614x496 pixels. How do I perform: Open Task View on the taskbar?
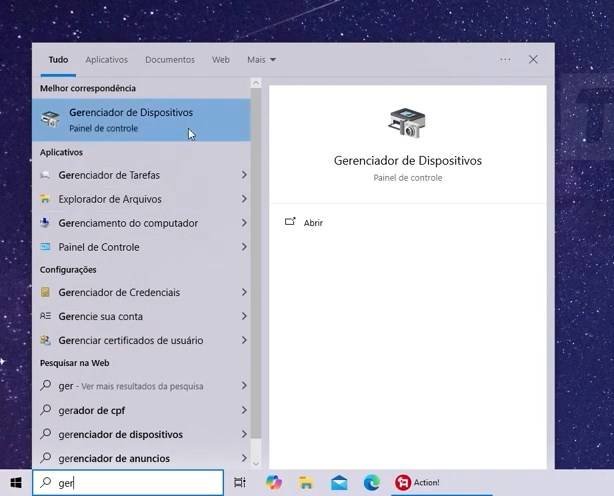(x=240, y=482)
